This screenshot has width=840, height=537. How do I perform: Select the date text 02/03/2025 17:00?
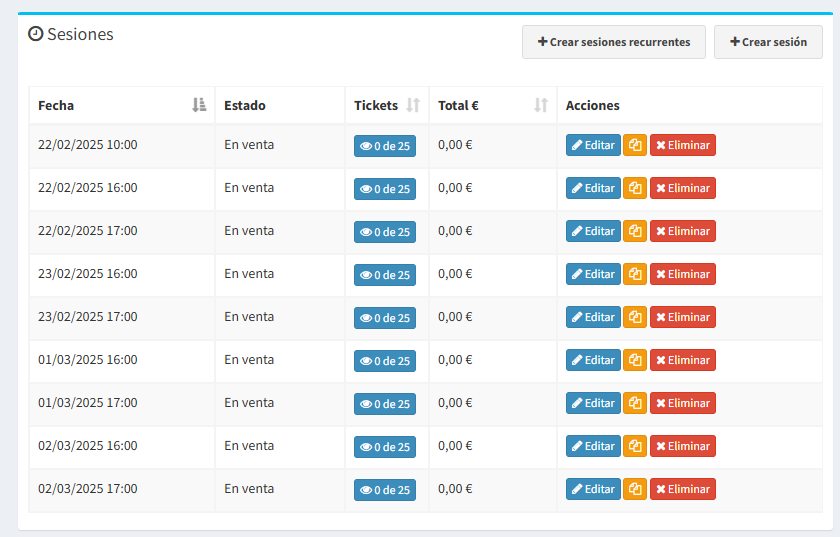(x=88, y=489)
